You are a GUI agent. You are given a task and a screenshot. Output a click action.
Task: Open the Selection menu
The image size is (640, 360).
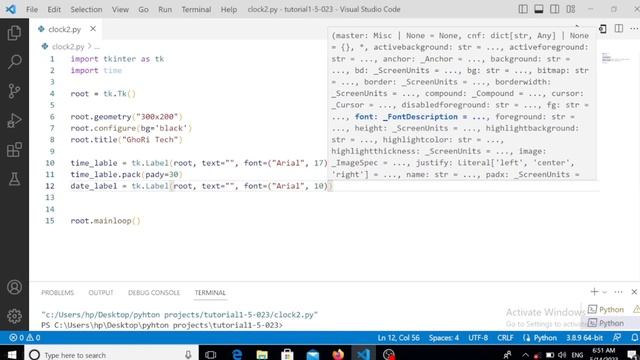point(86,9)
